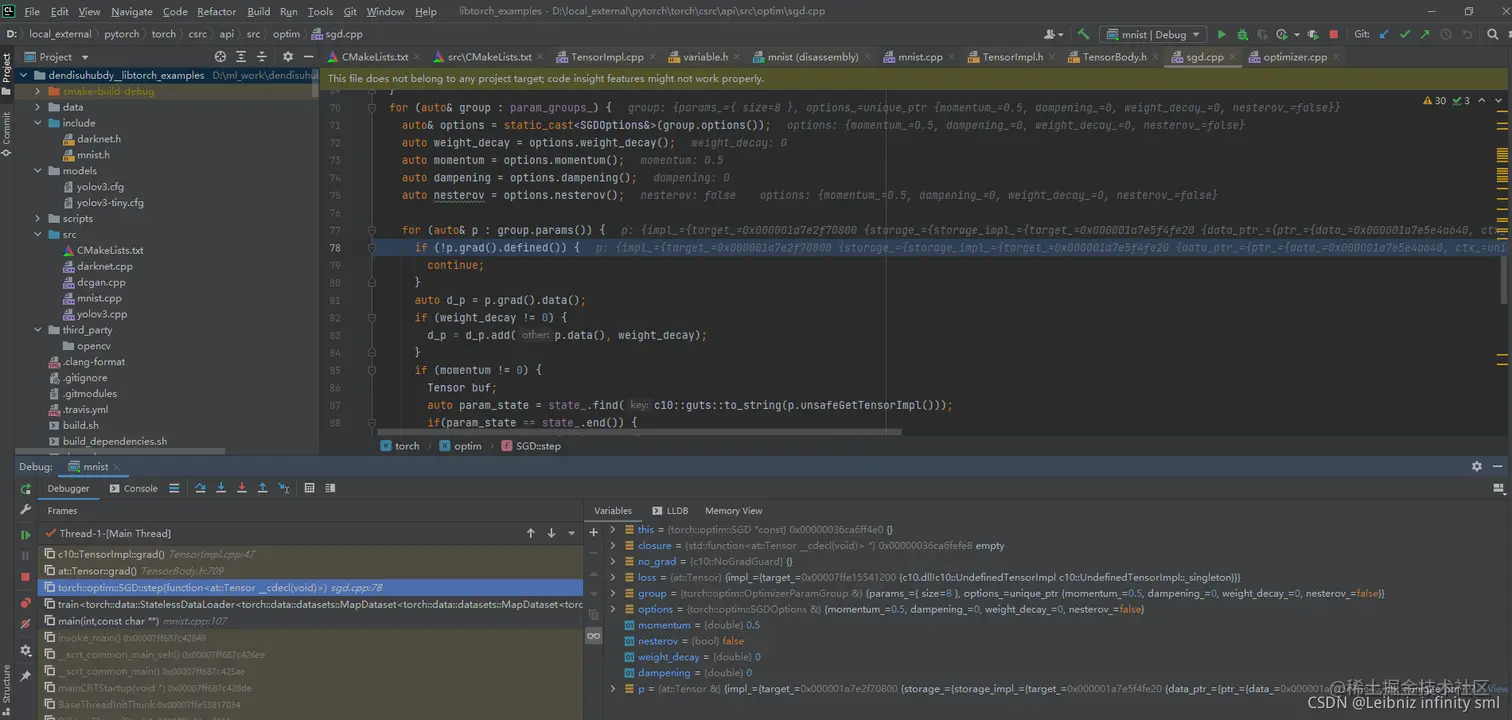Open the Refactor menu
The height and width of the screenshot is (720, 1512).
pyautogui.click(x=216, y=12)
